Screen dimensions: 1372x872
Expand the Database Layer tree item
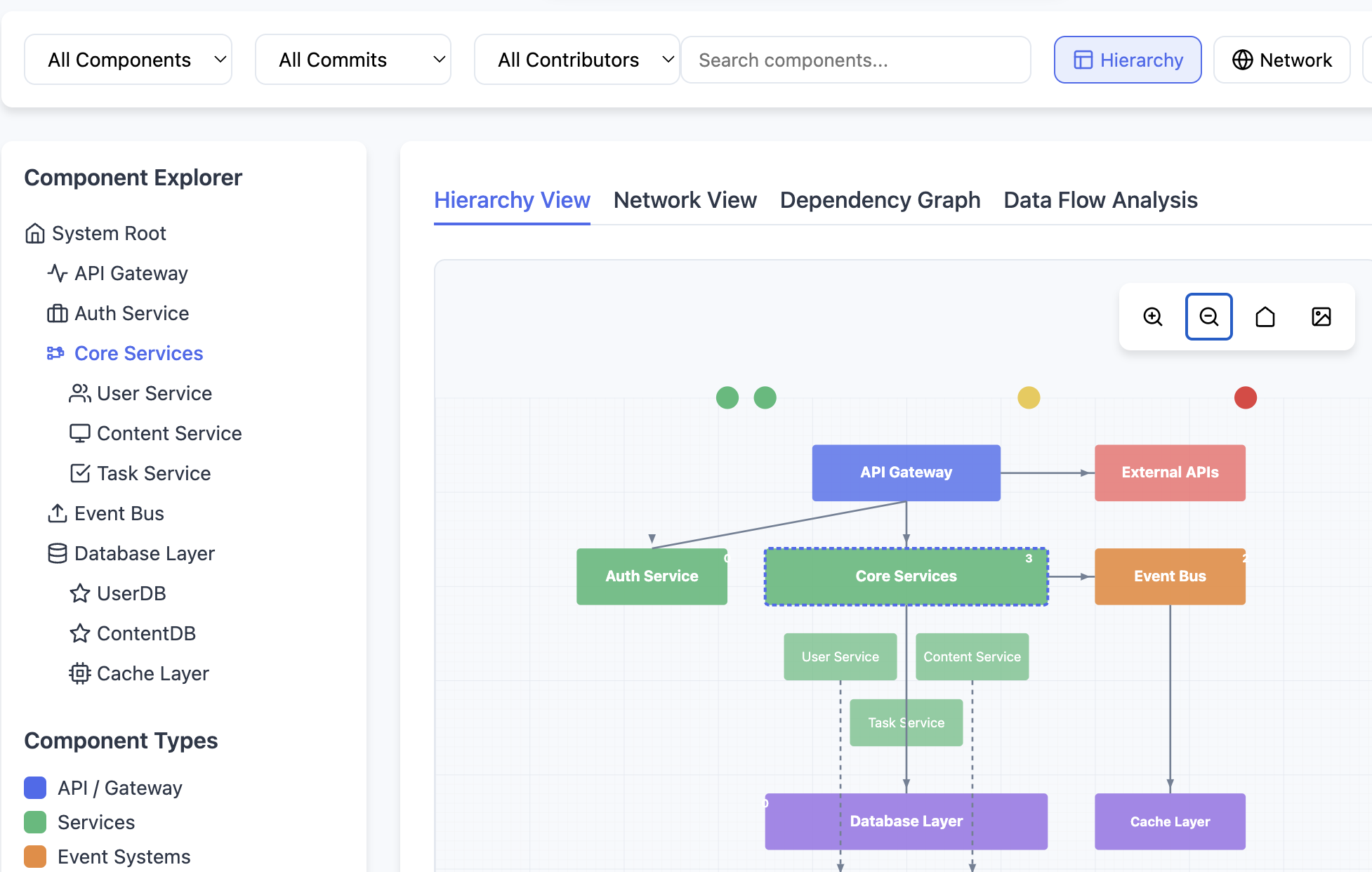pyautogui.click(x=144, y=553)
